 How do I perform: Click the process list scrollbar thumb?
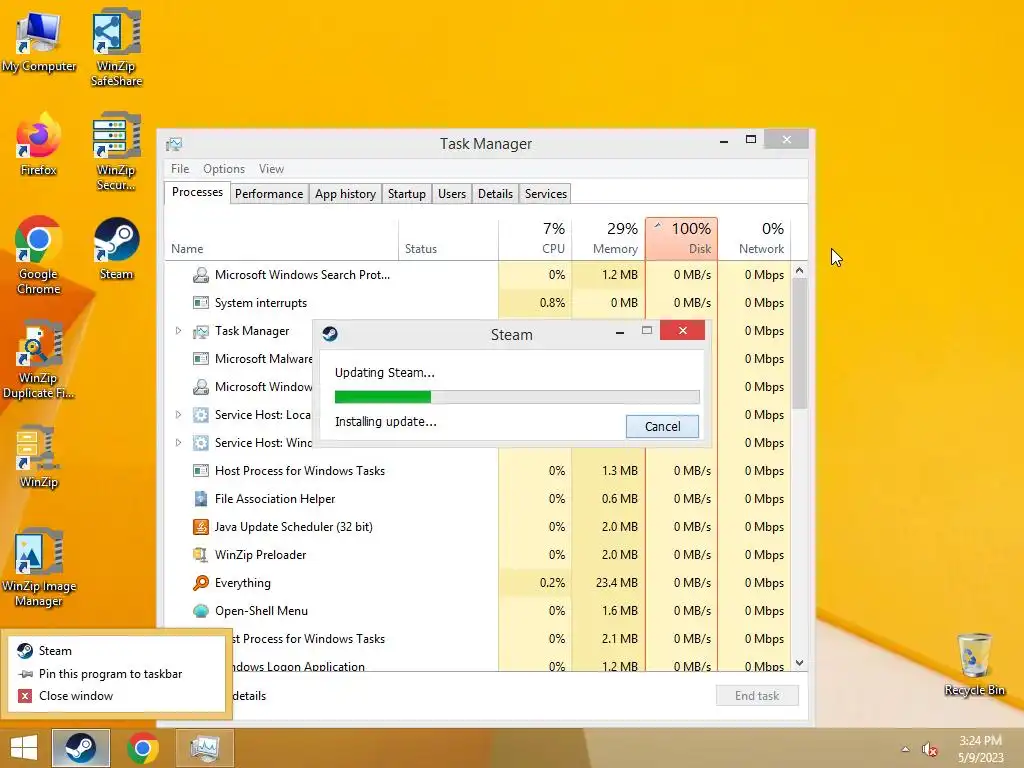pyautogui.click(x=799, y=344)
